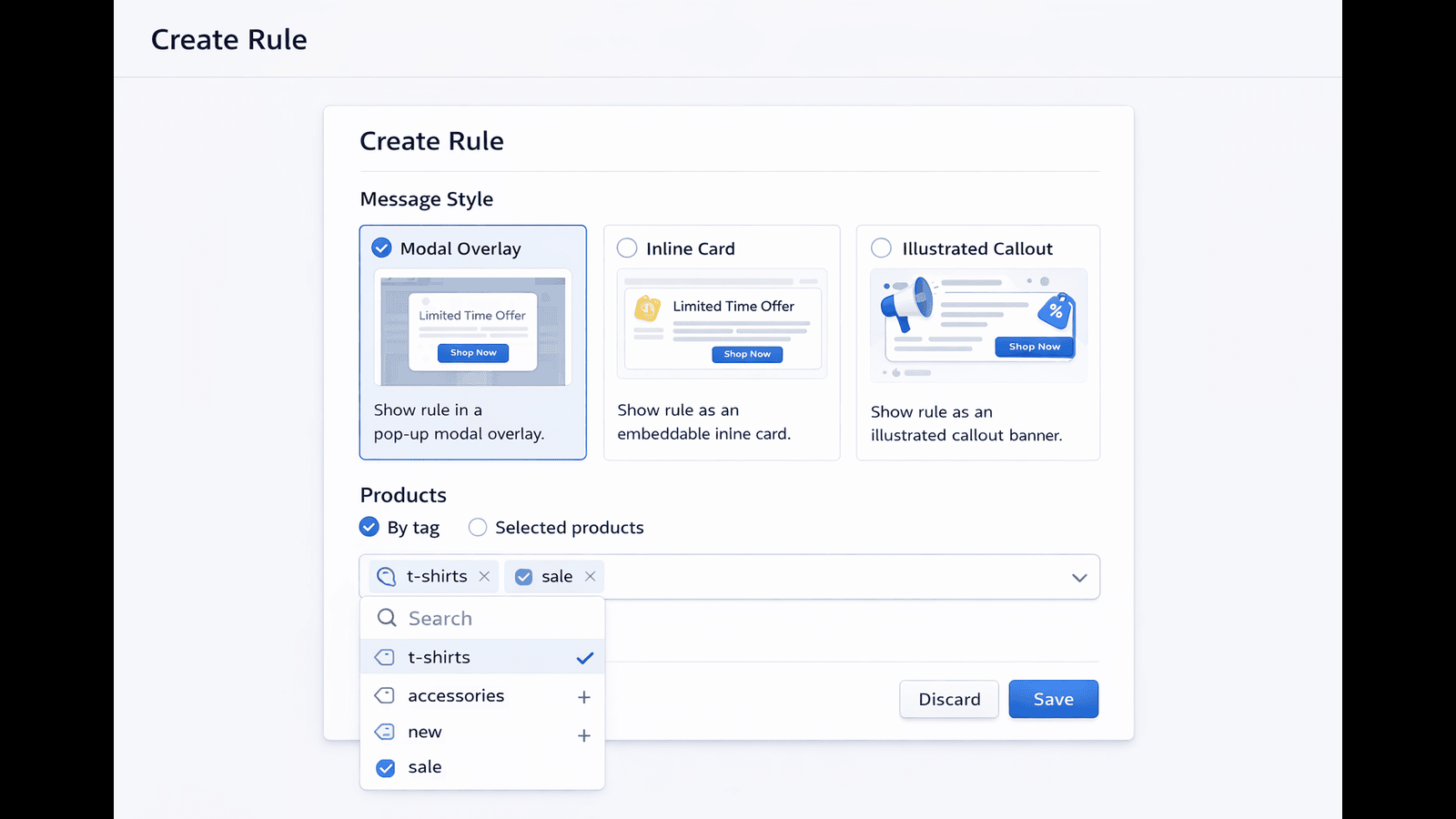The height and width of the screenshot is (819, 1456).
Task: Select the Modal Overlay radio option
Action: pyautogui.click(x=382, y=248)
